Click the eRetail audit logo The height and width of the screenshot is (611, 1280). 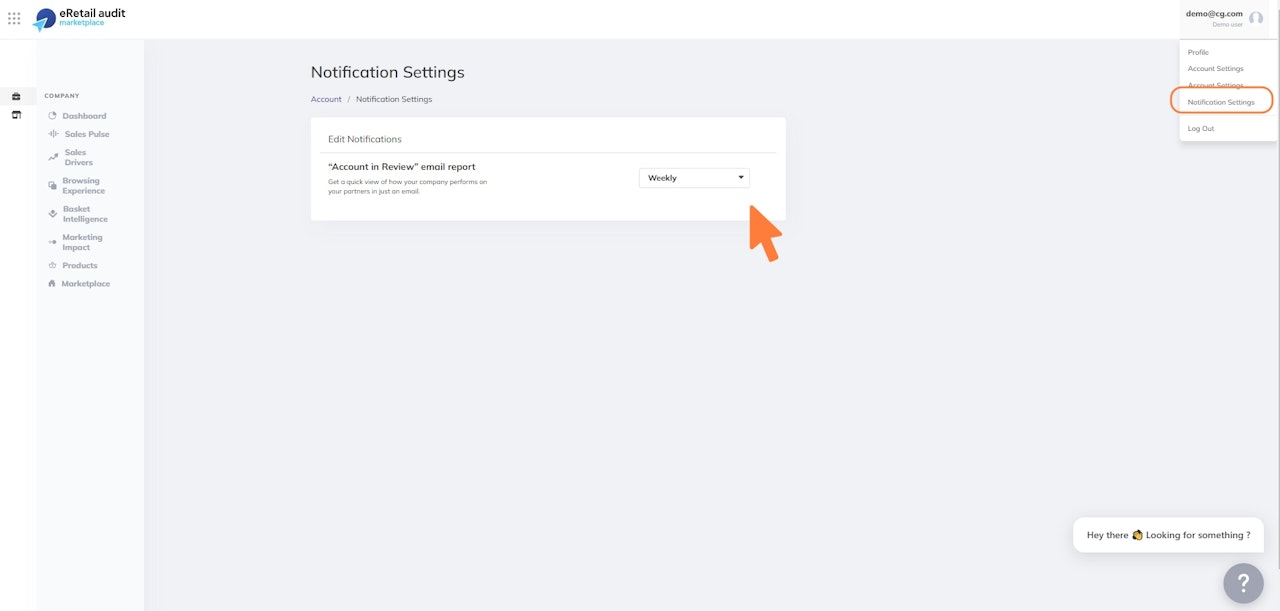(79, 18)
